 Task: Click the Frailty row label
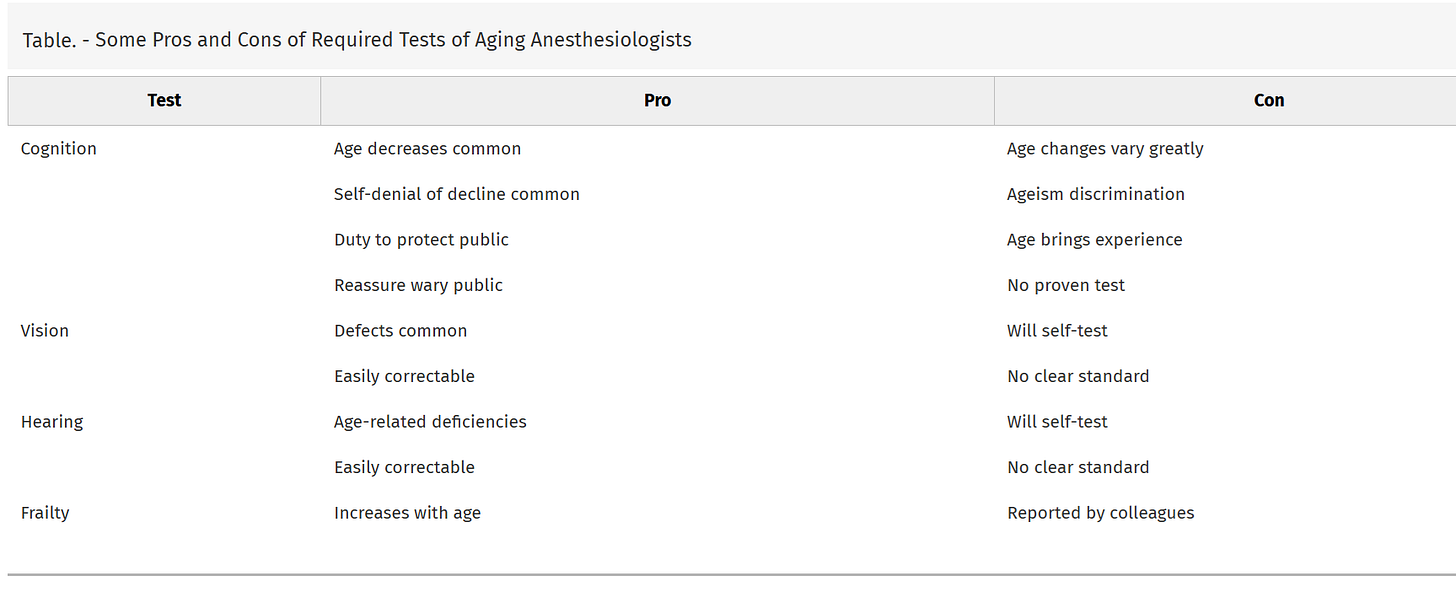point(45,513)
